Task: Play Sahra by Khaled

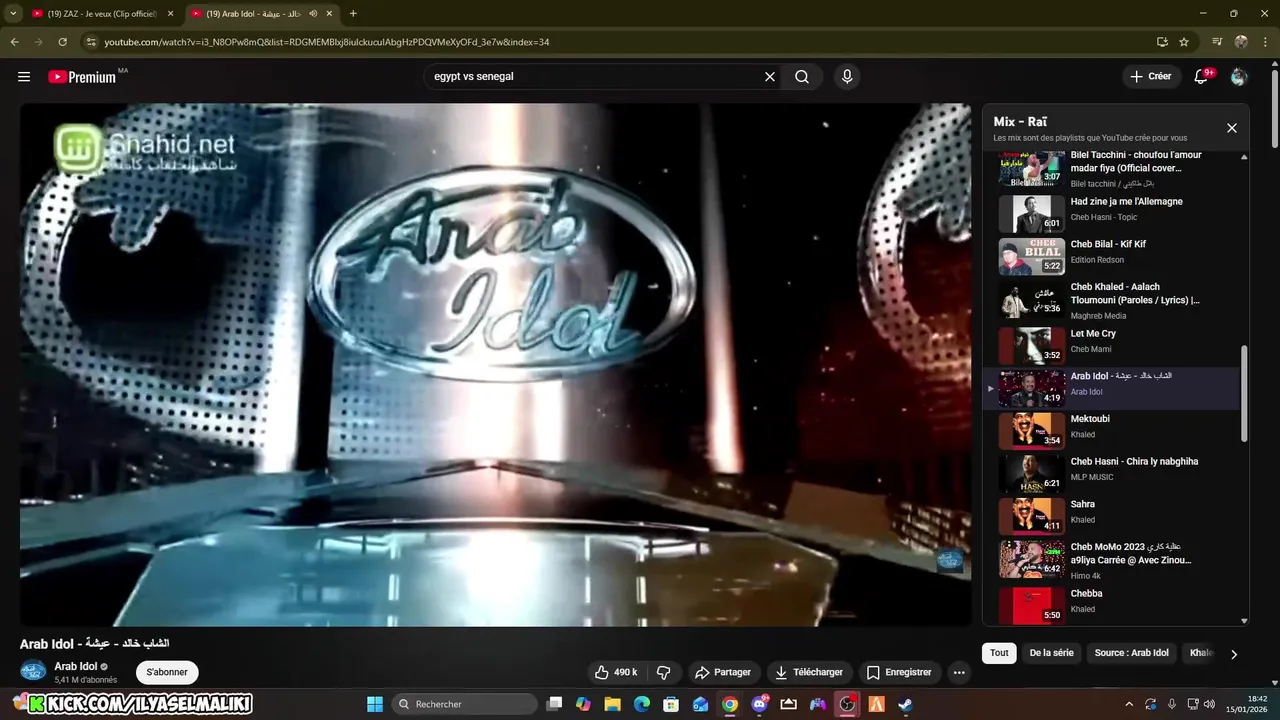Action: [x=1112, y=516]
